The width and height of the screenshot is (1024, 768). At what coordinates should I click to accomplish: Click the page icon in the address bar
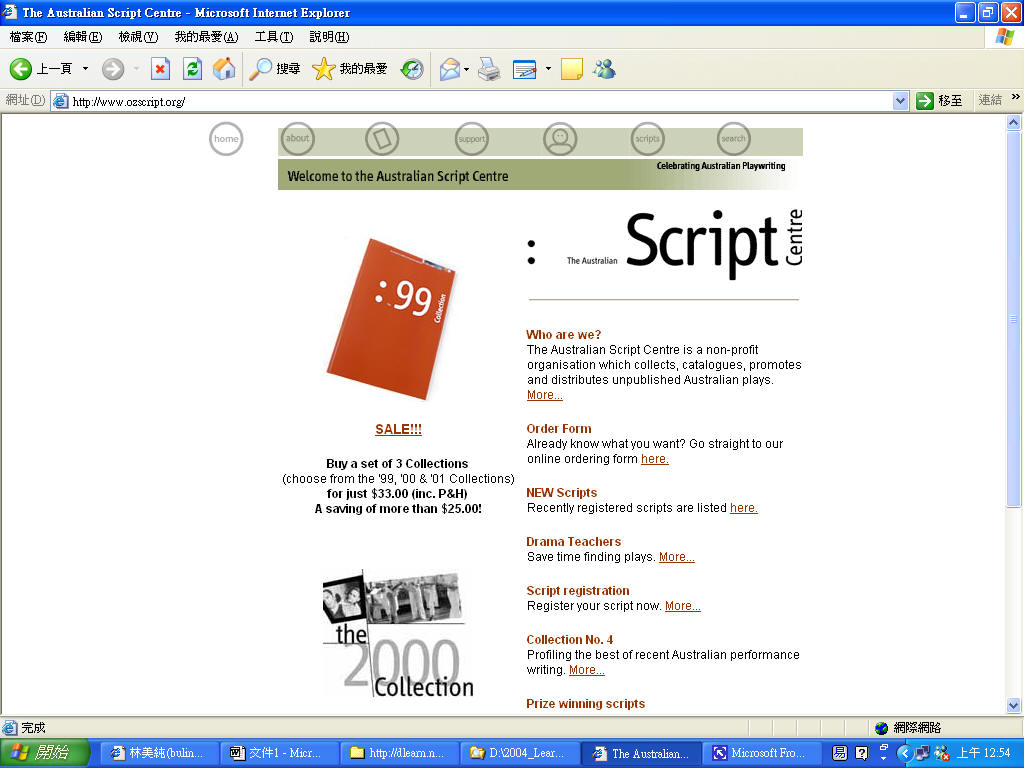pos(61,101)
